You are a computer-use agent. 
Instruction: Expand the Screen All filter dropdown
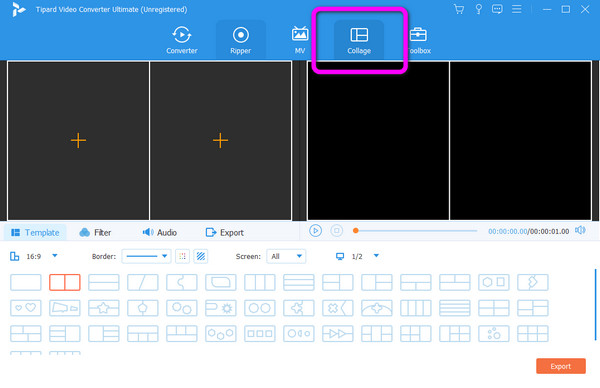click(x=286, y=256)
